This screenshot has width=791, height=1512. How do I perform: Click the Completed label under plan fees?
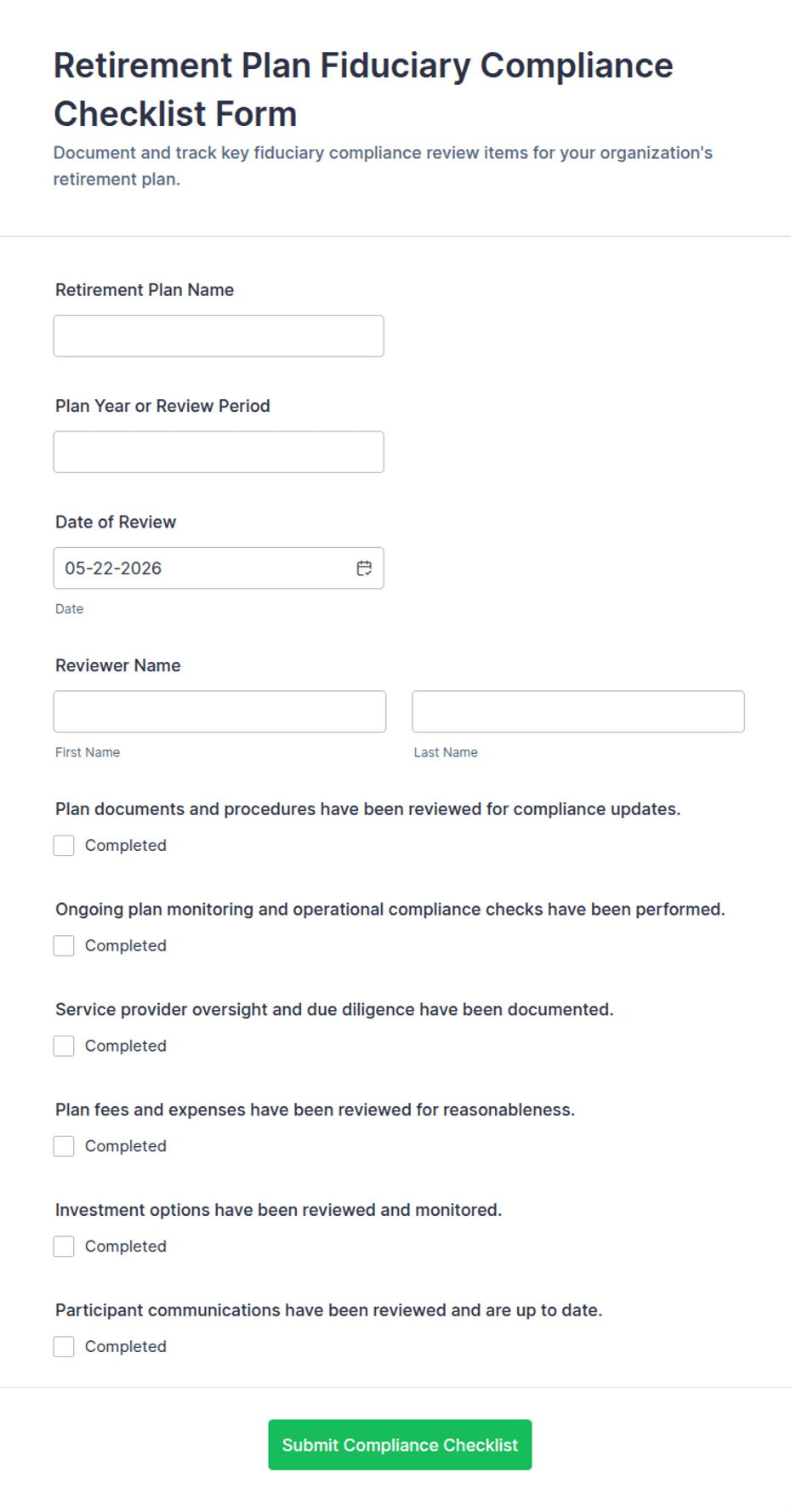pos(126,1146)
